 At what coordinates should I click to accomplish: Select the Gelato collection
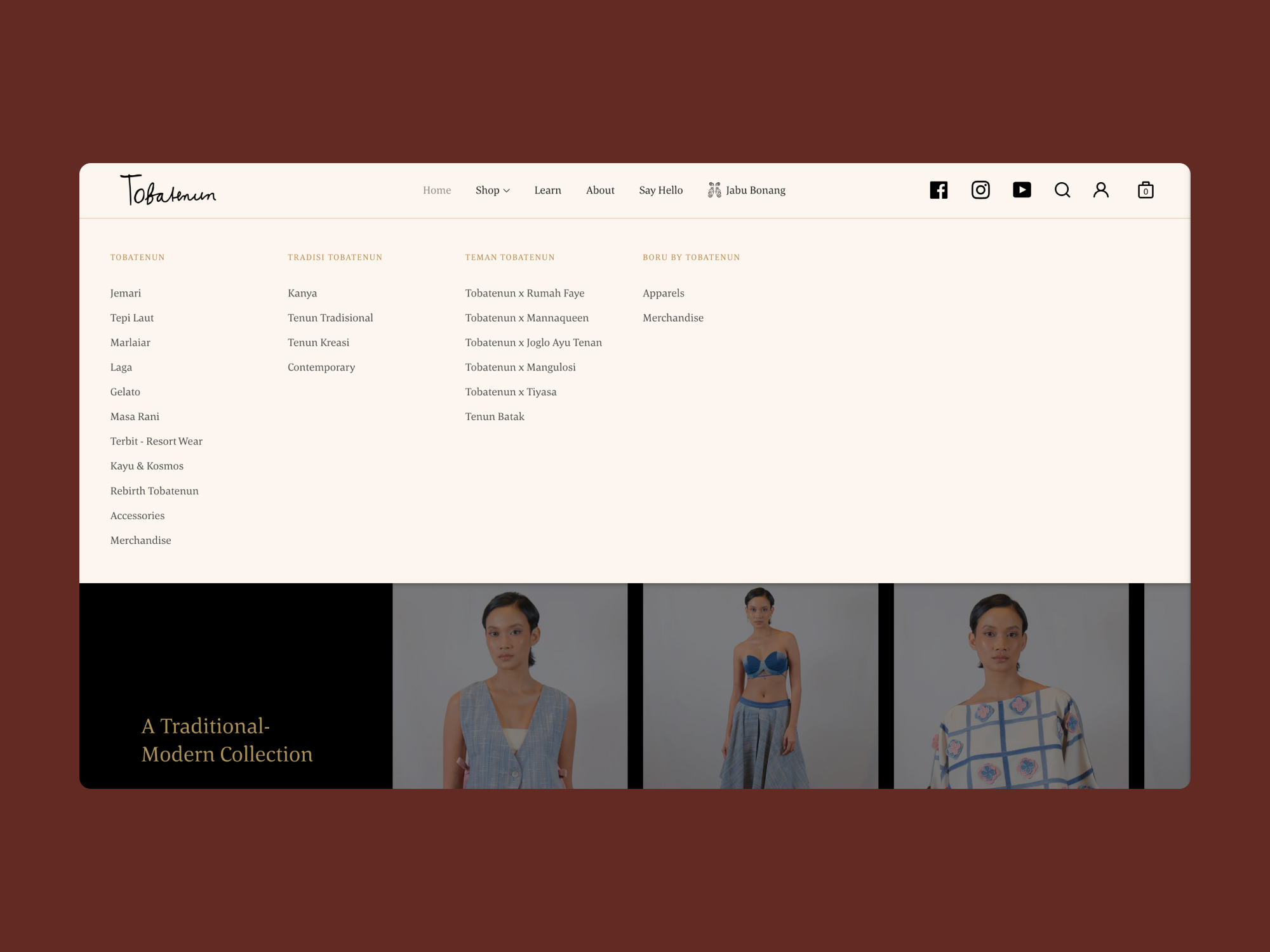point(125,392)
